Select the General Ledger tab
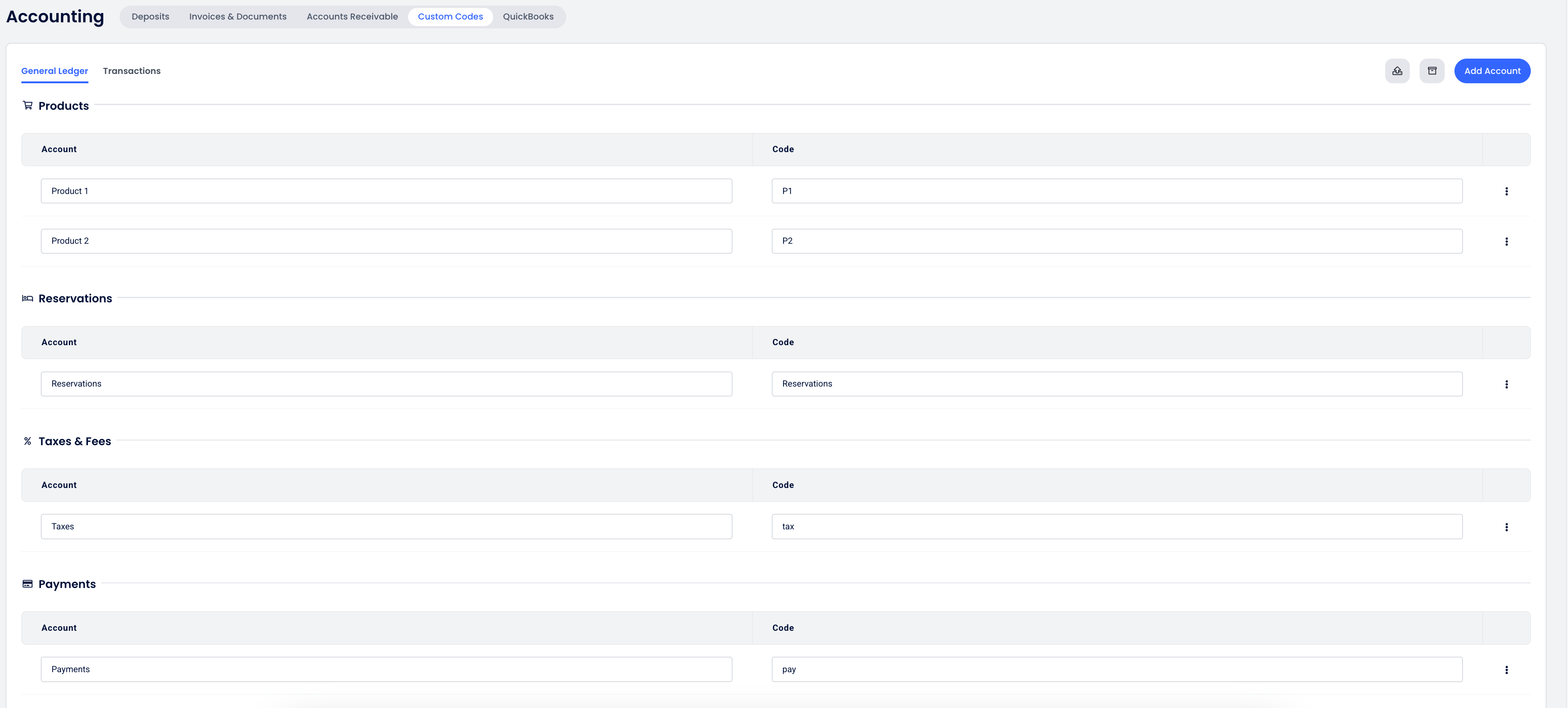The image size is (1568, 708). pos(55,71)
